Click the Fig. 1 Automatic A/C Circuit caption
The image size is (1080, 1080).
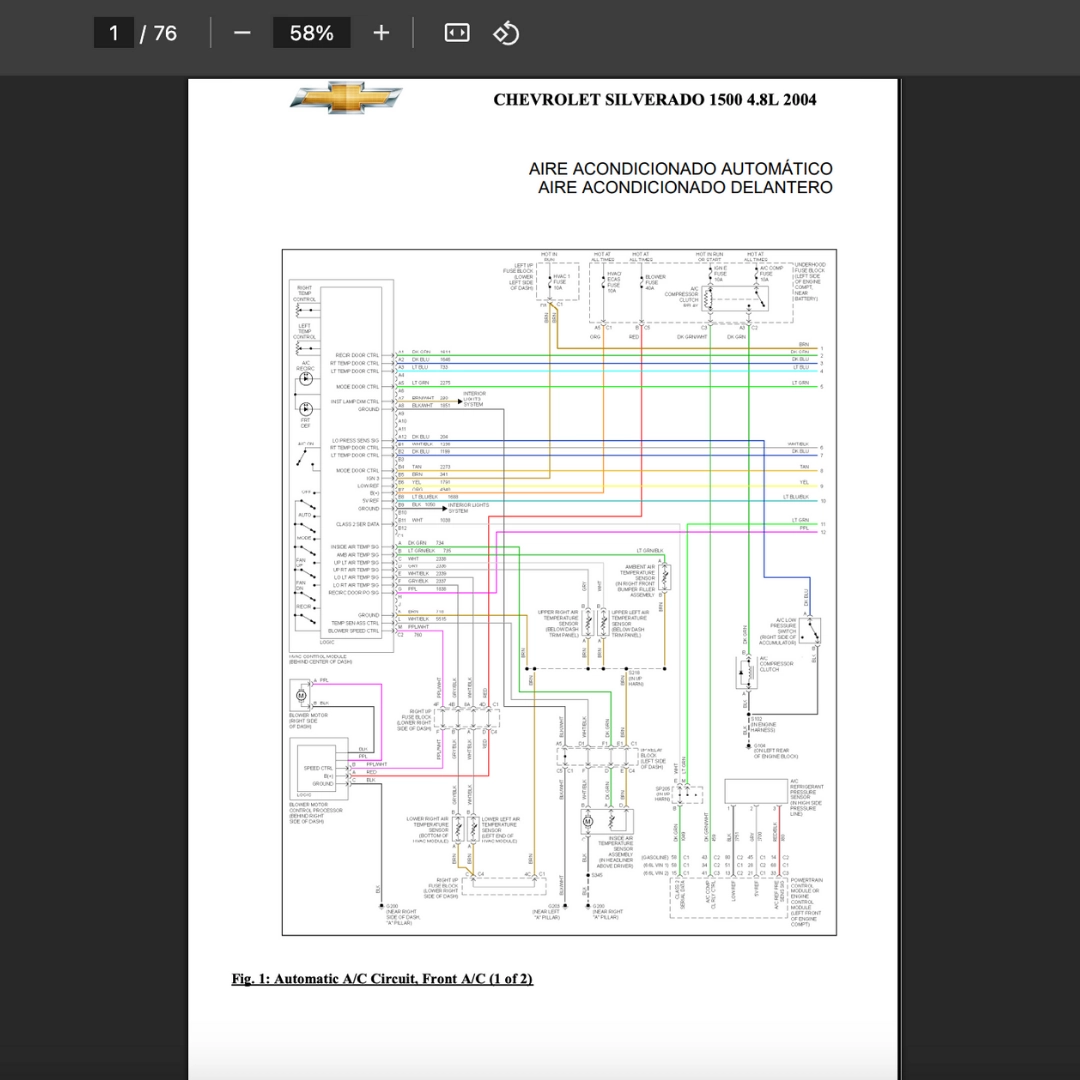[382, 979]
